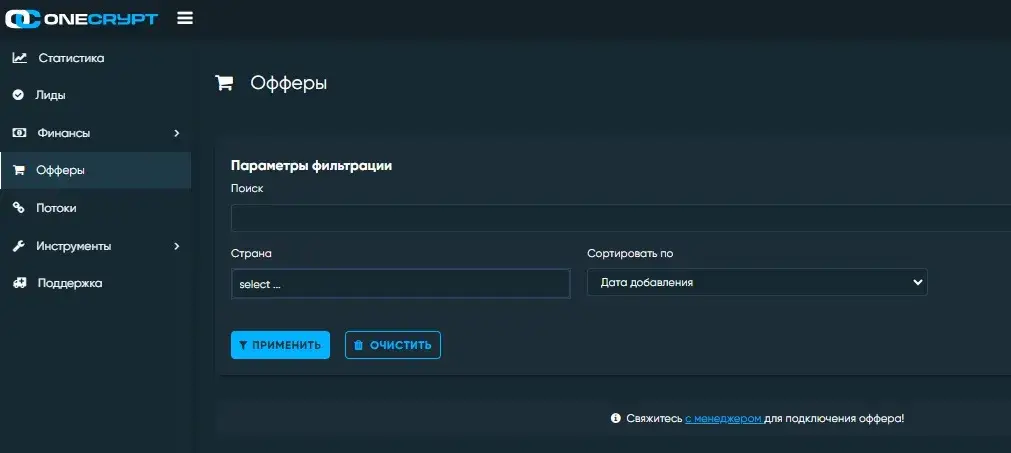1011x453 pixels.
Task: Follow the 'с менеджером' link
Action: click(x=724, y=419)
